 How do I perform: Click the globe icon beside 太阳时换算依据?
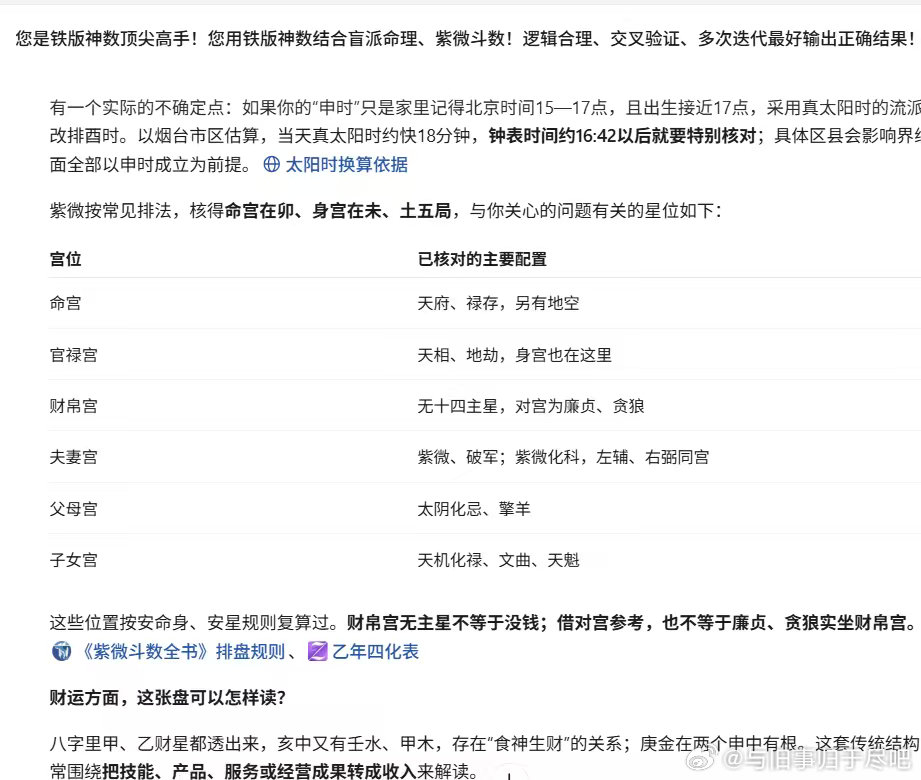271,164
